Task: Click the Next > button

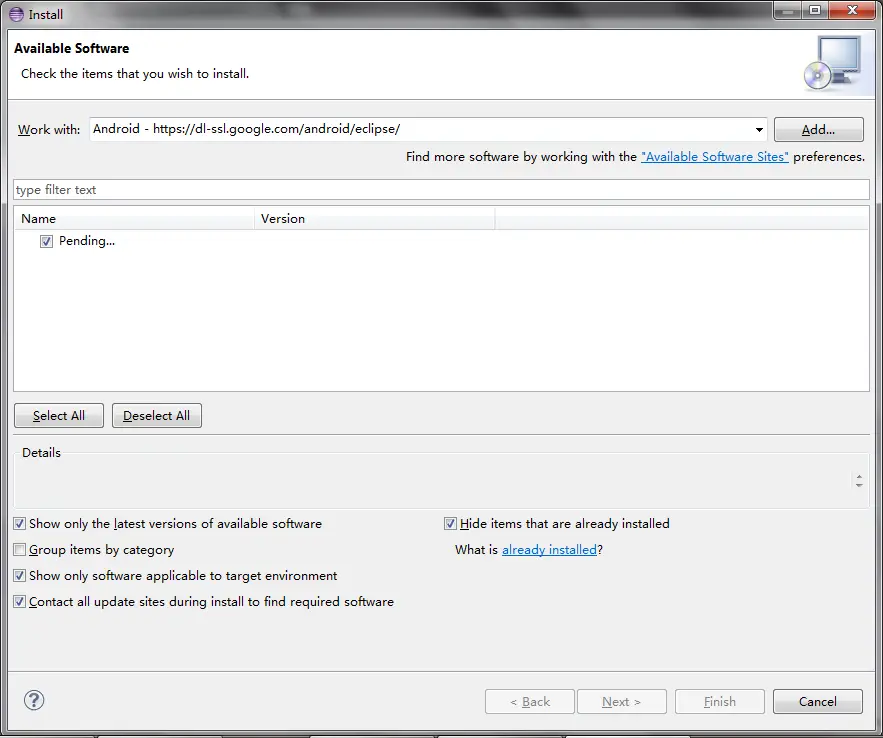Action: point(622,701)
